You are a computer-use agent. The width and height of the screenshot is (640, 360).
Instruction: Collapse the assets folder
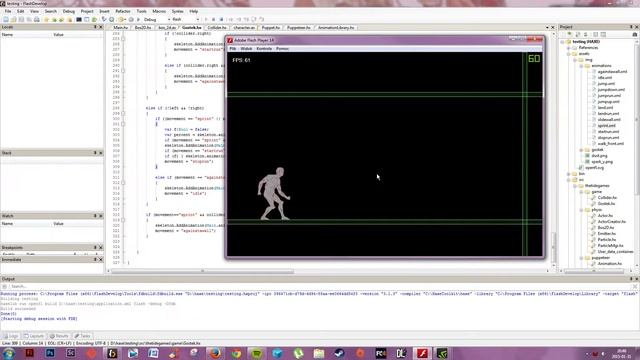569,53
